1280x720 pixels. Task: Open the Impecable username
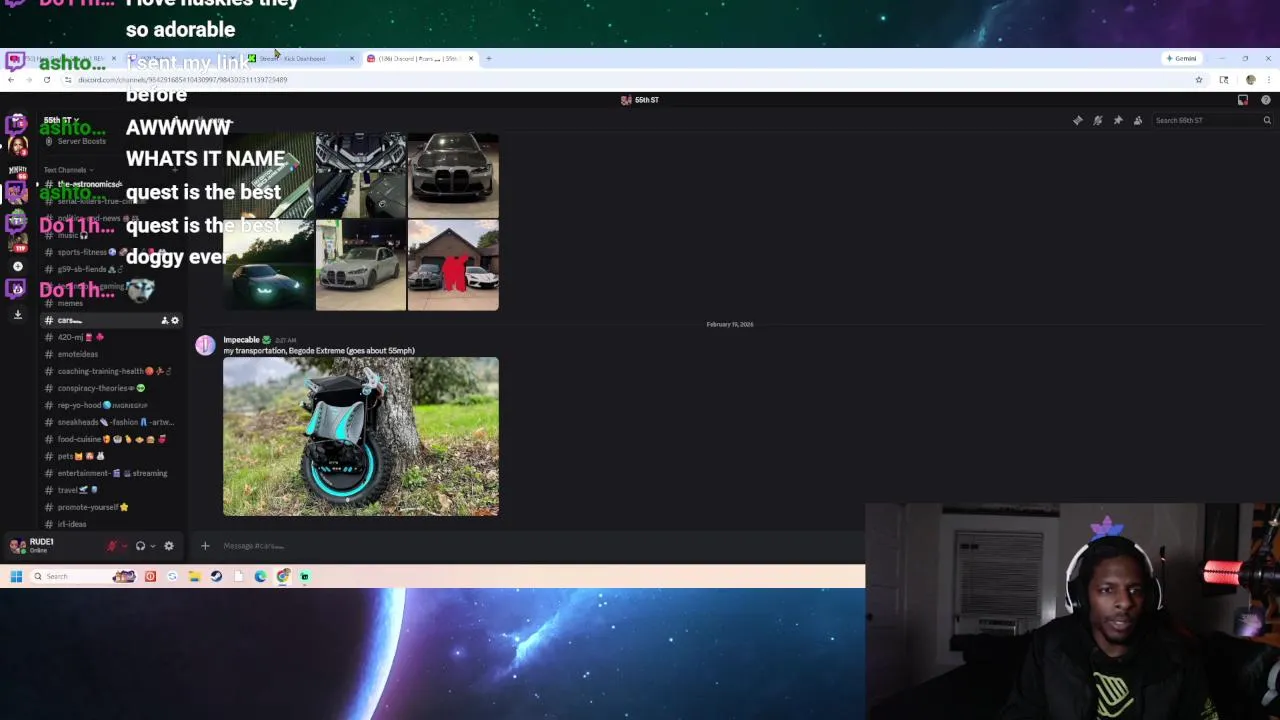pos(241,340)
